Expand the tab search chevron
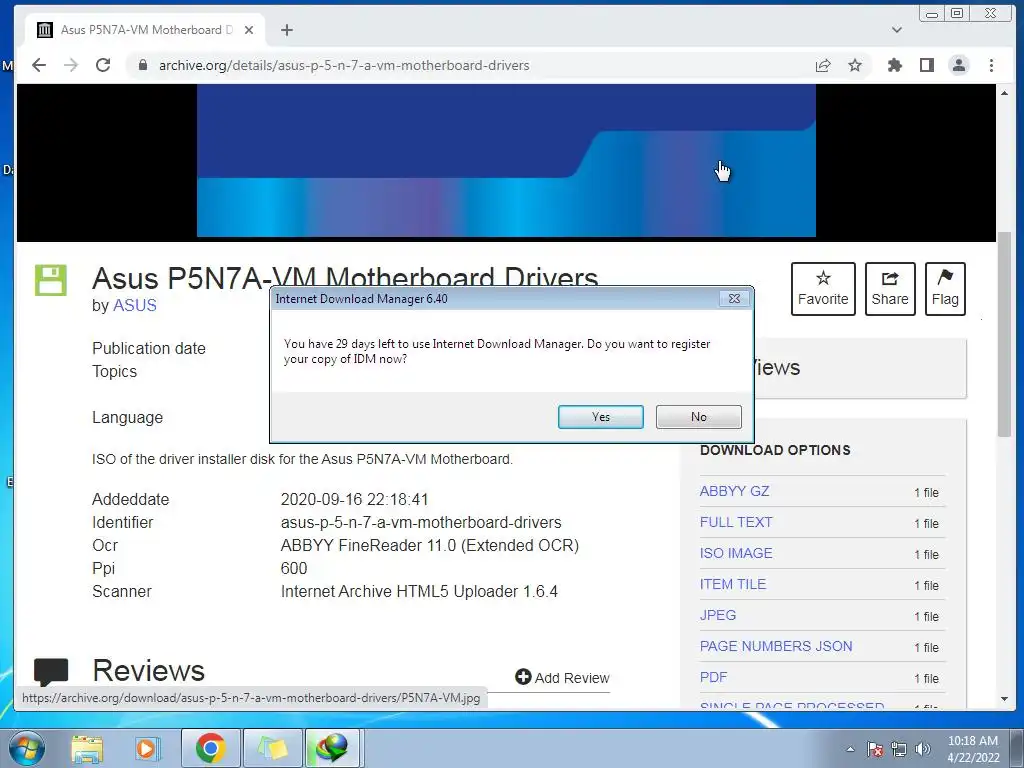 coord(897,30)
